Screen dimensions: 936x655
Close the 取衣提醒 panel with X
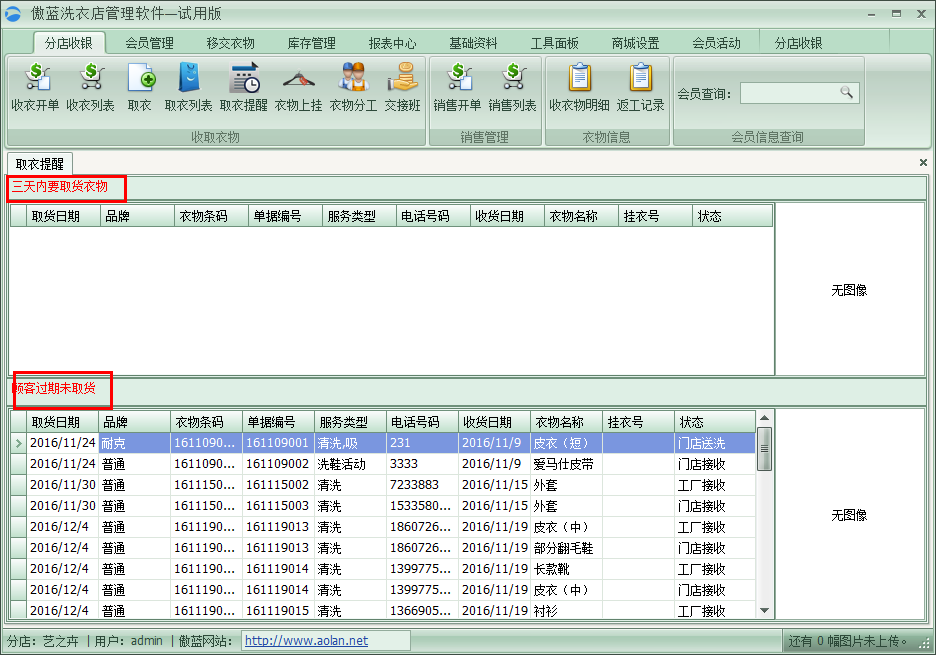(923, 162)
